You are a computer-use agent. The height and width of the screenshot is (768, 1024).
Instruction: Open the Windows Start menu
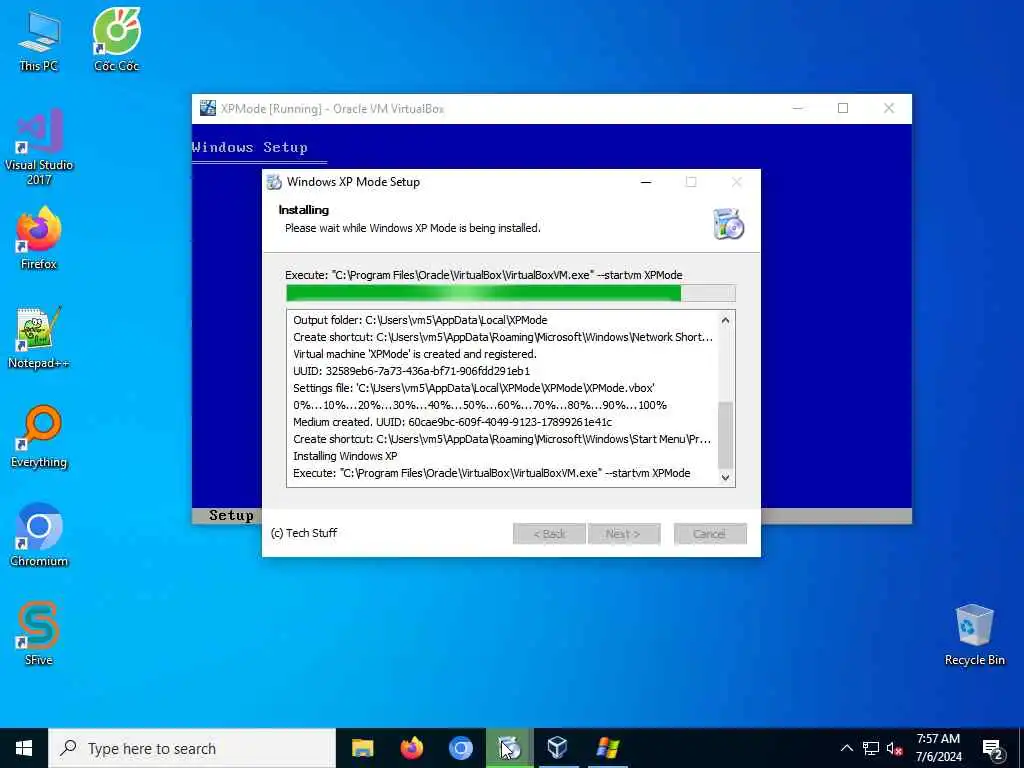click(x=24, y=748)
